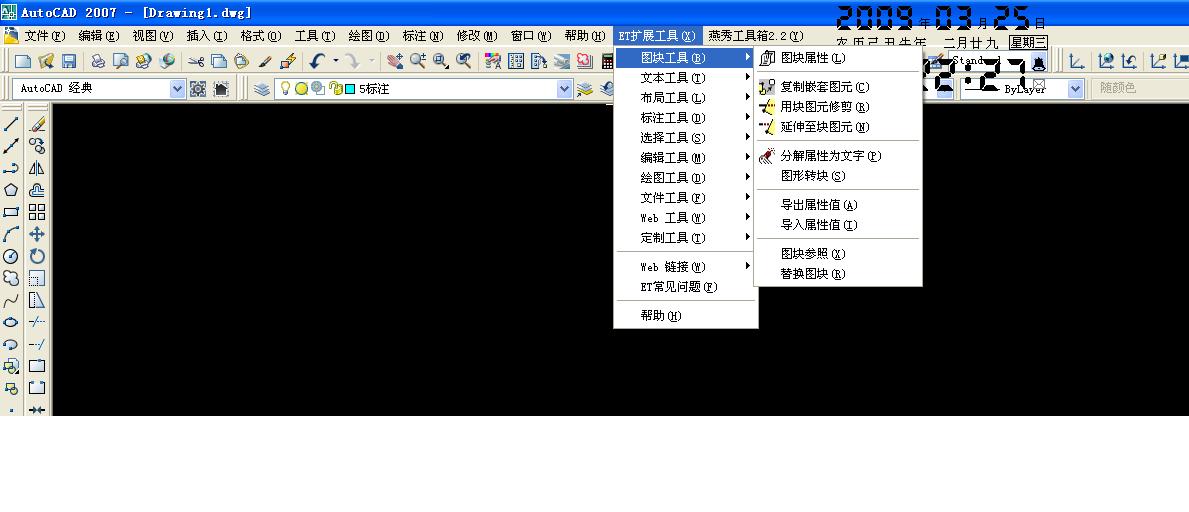Choose 用块图元修剪 from the submenu

coord(838,107)
